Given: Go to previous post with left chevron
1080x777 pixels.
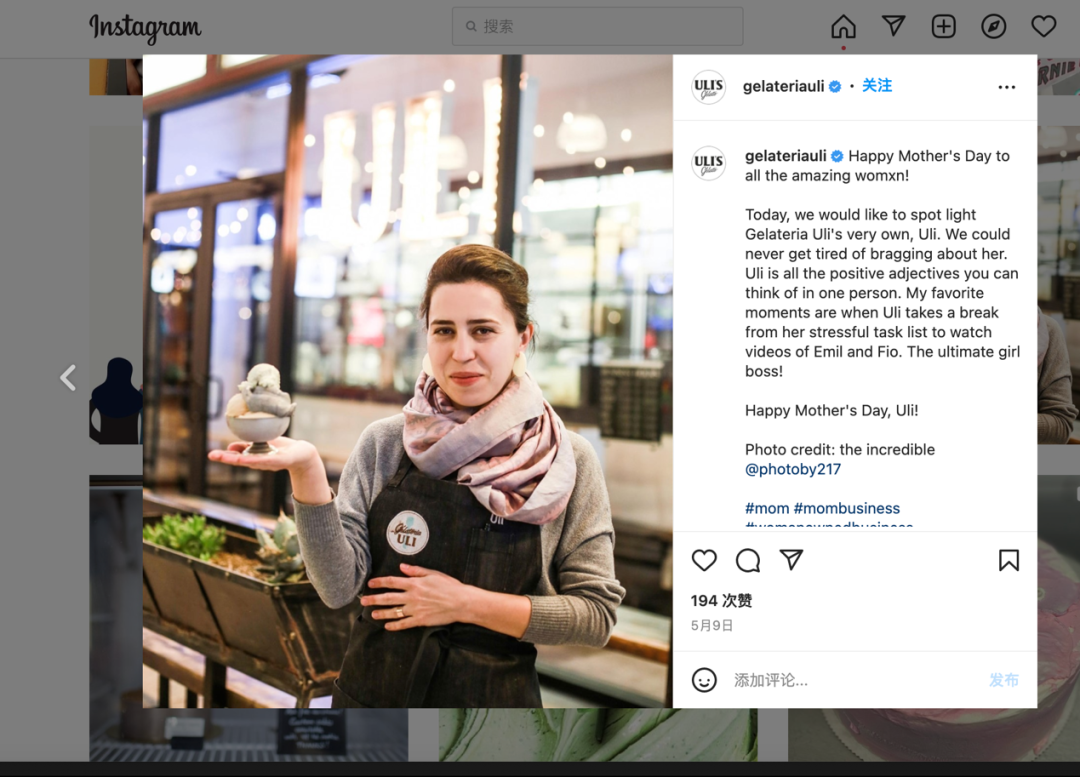Looking at the screenshot, I should (x=68, y=377).
